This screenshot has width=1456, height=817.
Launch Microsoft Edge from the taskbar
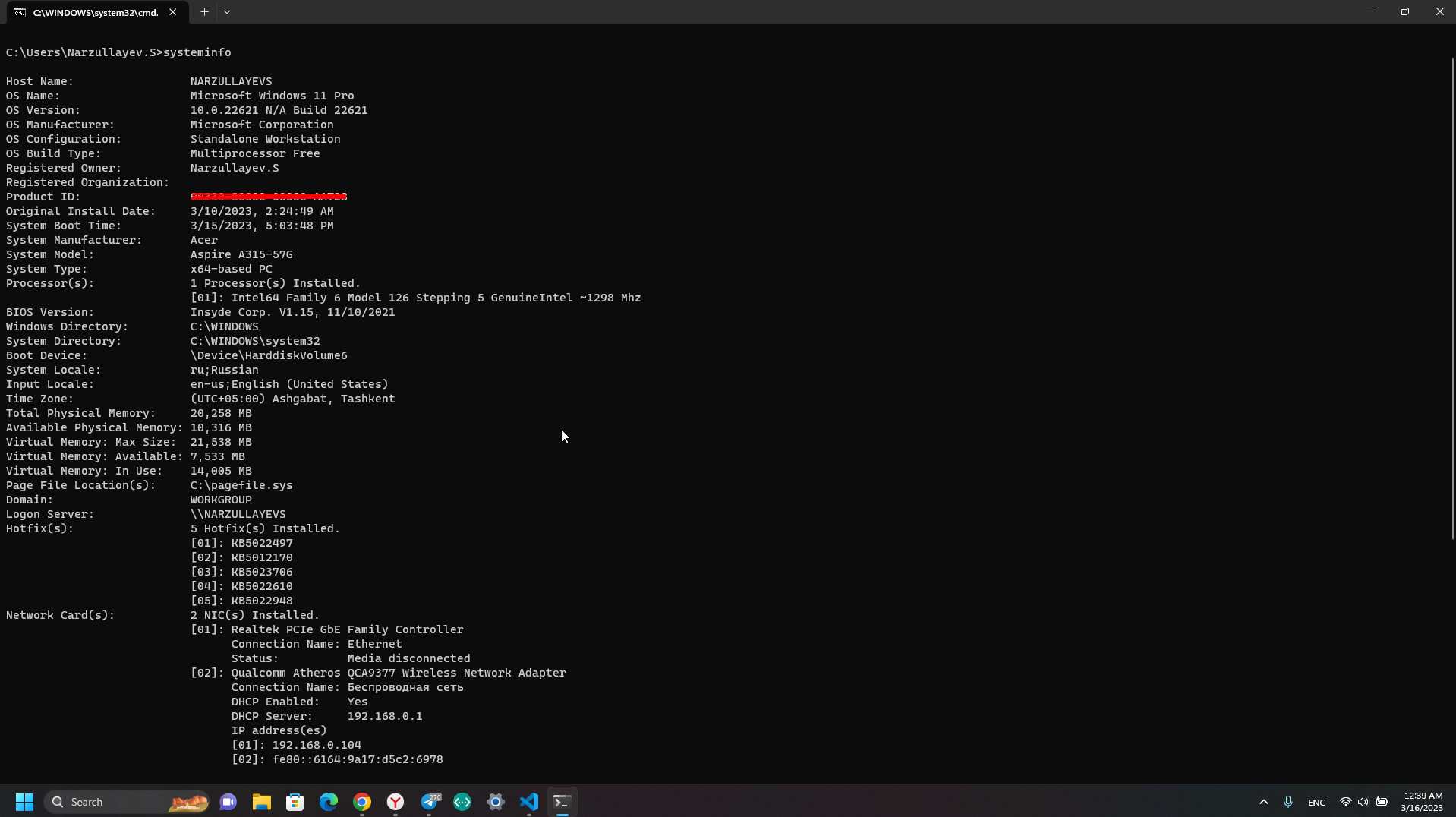tap(328, 801)
